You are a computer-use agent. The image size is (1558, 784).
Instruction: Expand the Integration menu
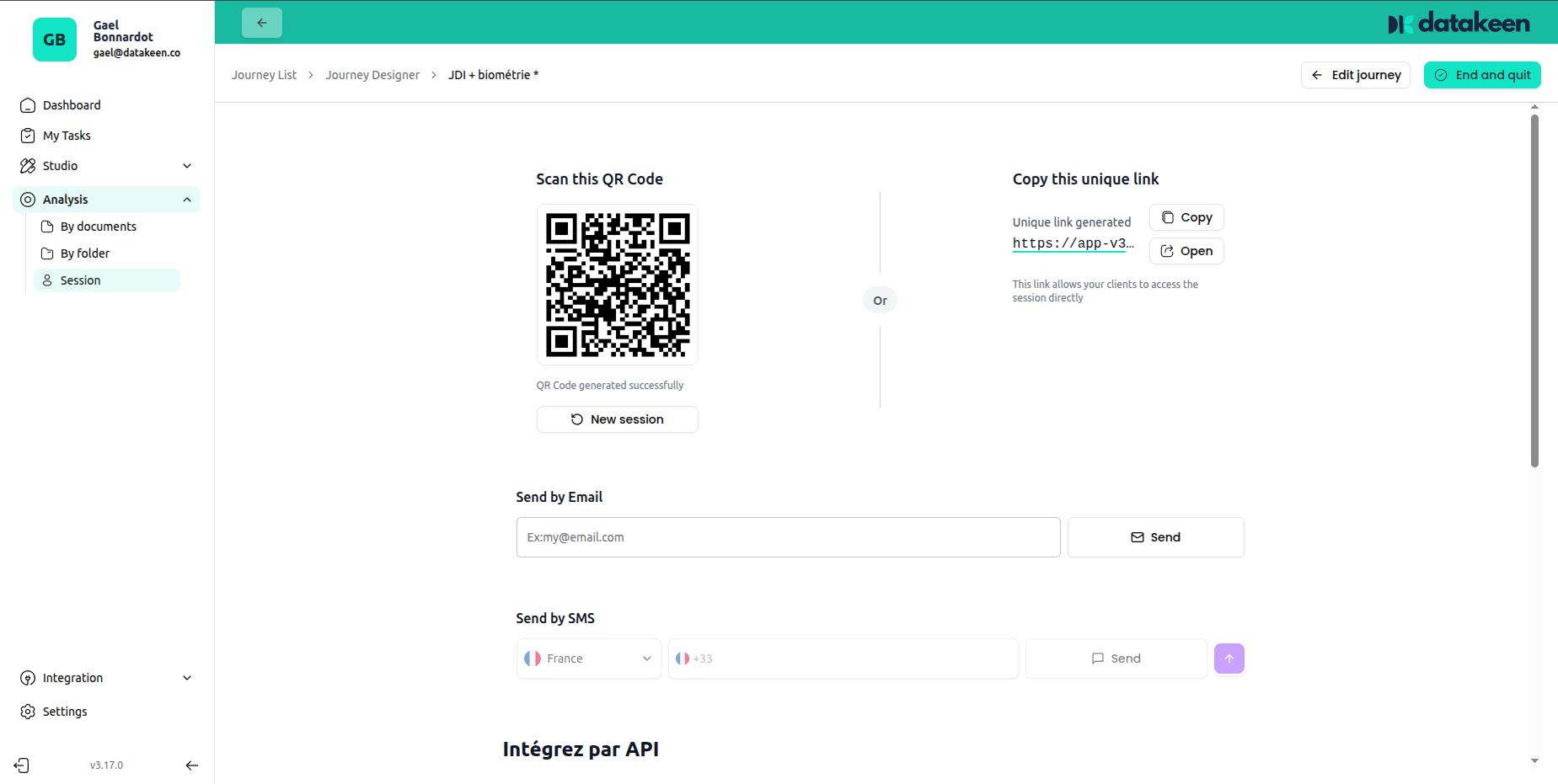pyautogui.click(x=107, y=678)
